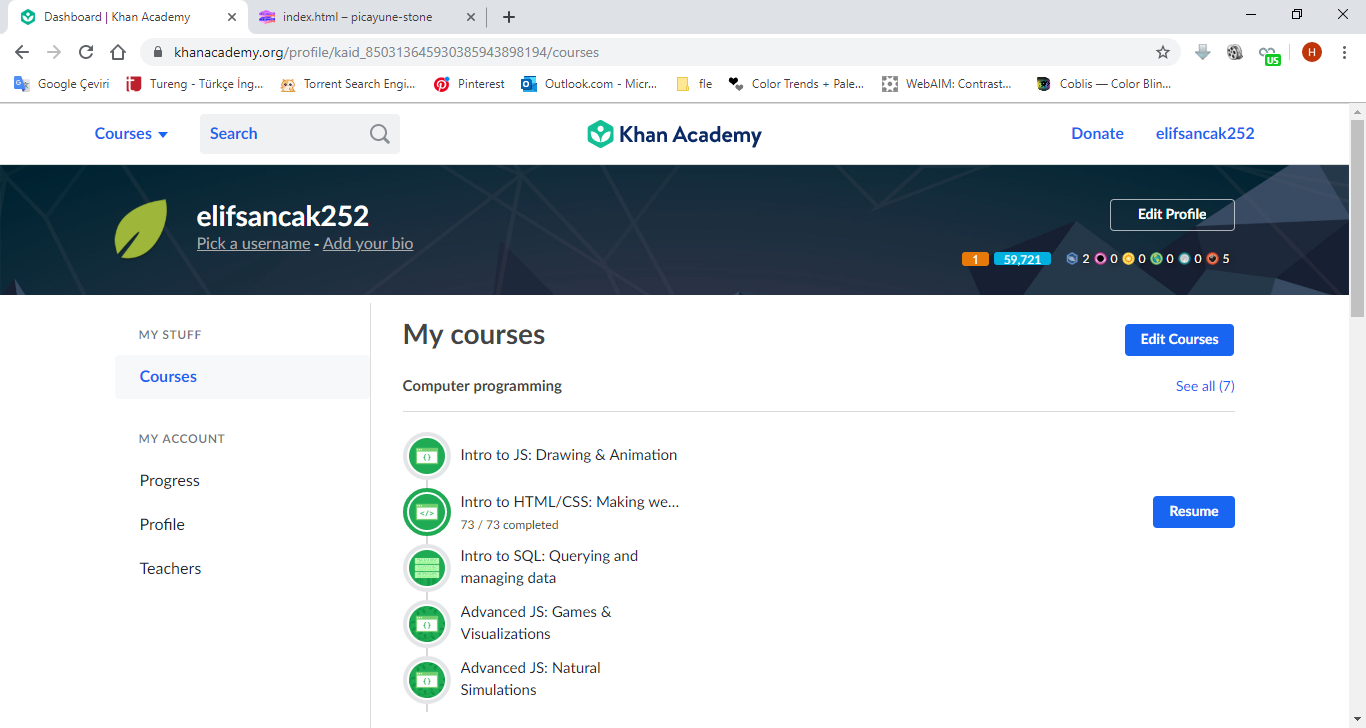Reload the current page
This screenshot has height=728, width=1366.
[x=86, y=52]
